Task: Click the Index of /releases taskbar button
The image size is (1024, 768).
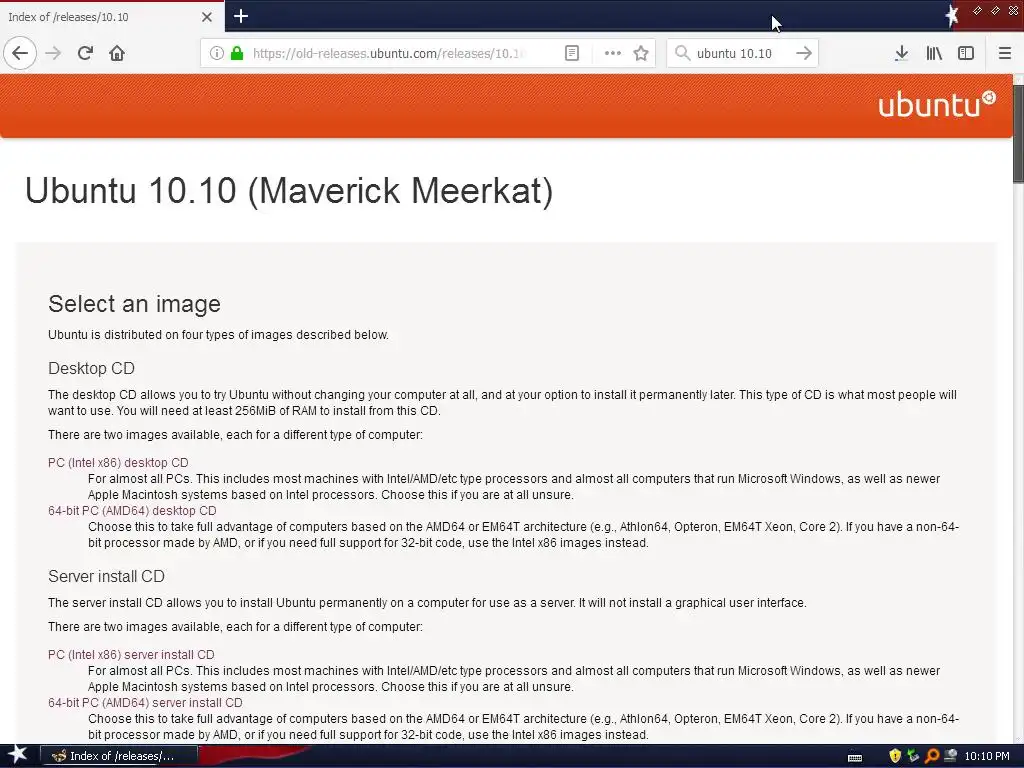Action: coord(120,756)
